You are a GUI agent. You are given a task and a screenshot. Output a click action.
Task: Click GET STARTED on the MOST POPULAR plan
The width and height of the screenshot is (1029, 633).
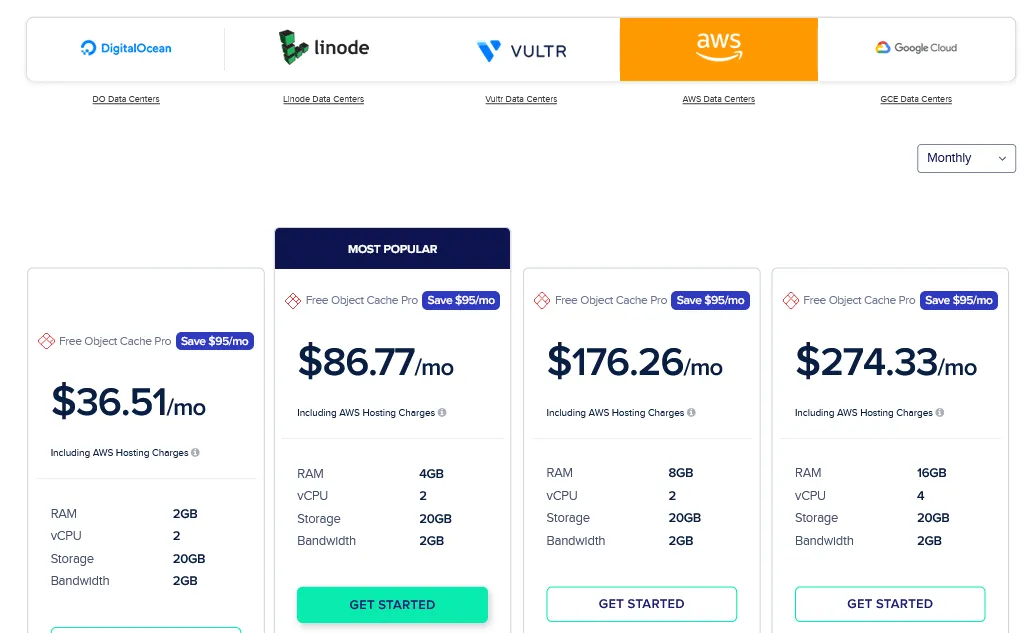(392, 605)
